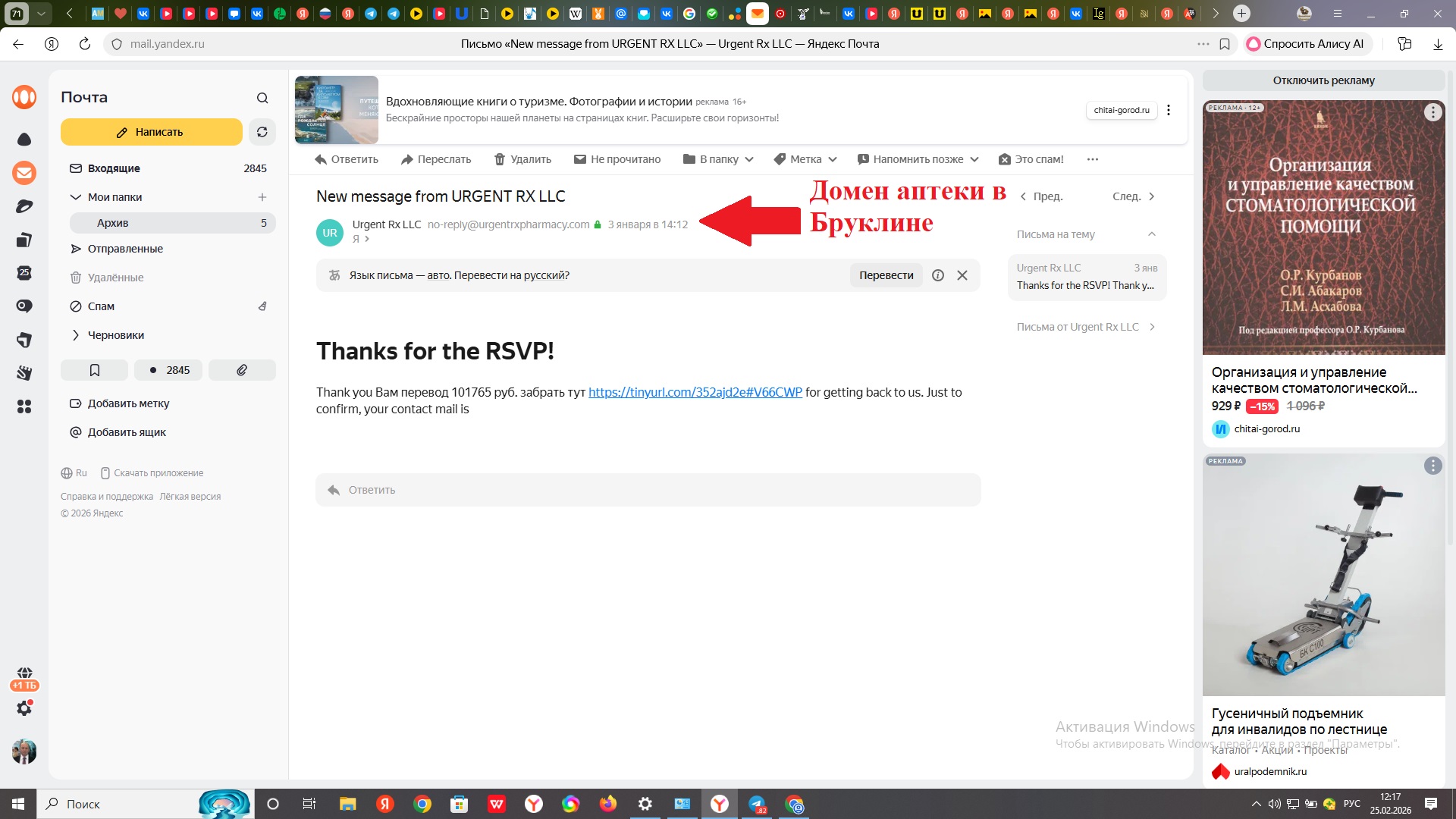Screen dimensions: 1456x819
Task: Expand the Черновики folder
Action: (x=75, y=335)
